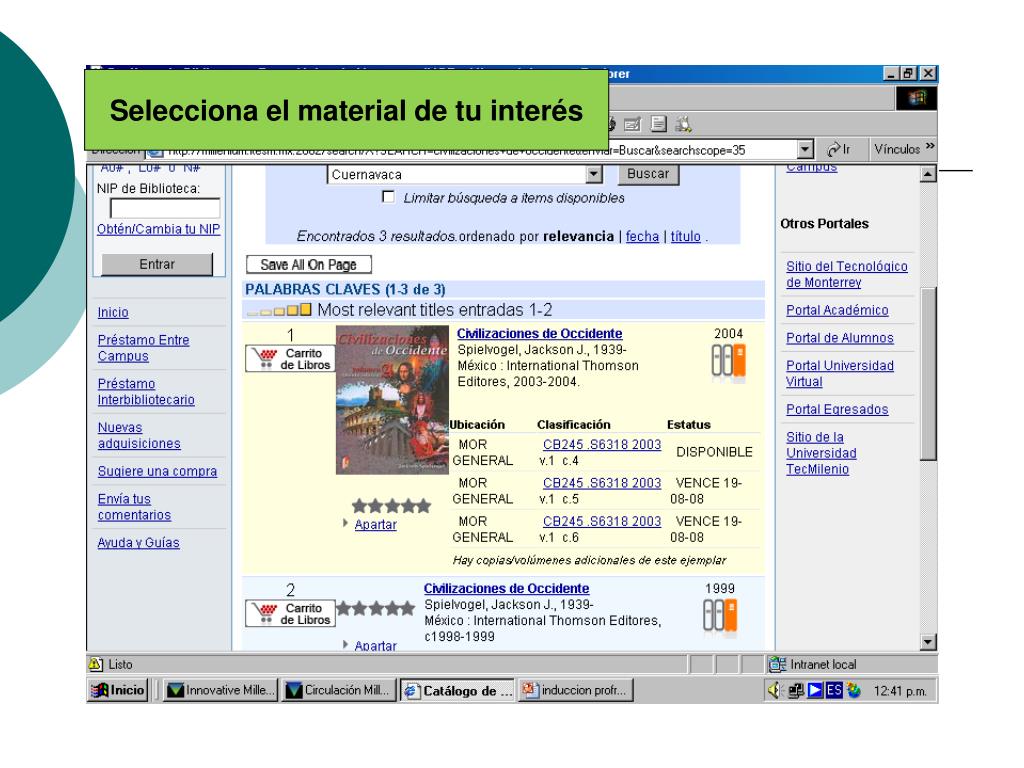Sort results by fecha
The image size is (1024, 768).
643,236
